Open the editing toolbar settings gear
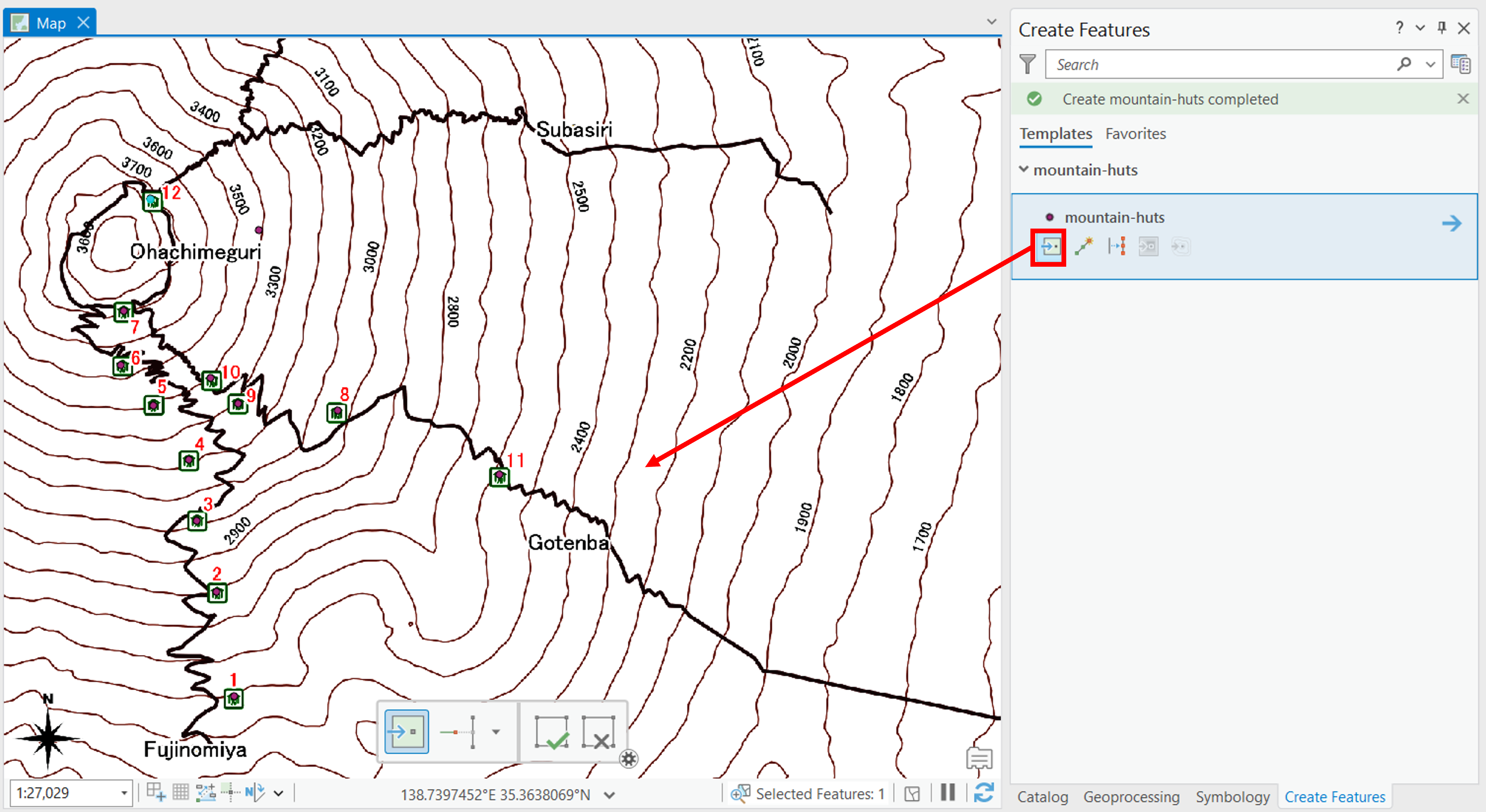Viewport: 1486px width, 812px height. pyautogui.click(x=629, y=758)
